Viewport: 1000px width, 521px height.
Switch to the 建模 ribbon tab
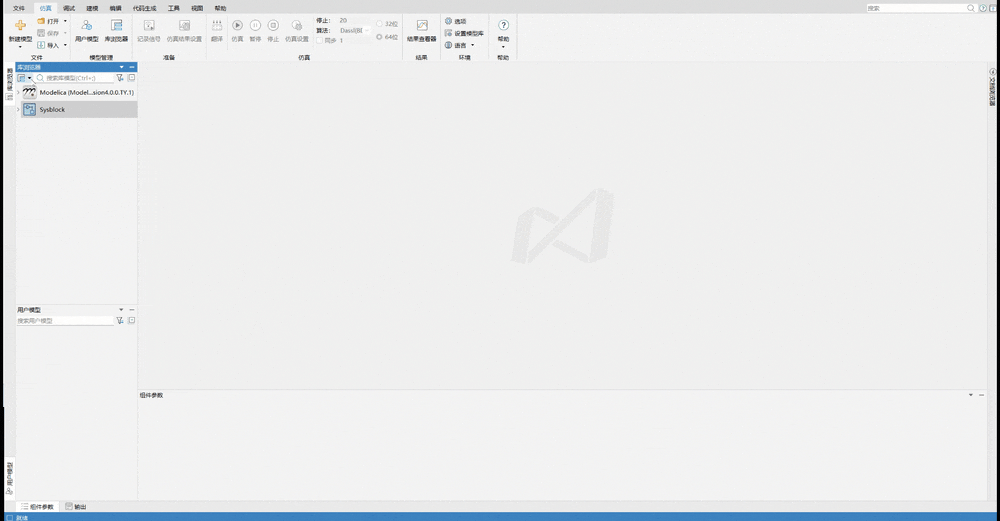click(x=92, y=8)
